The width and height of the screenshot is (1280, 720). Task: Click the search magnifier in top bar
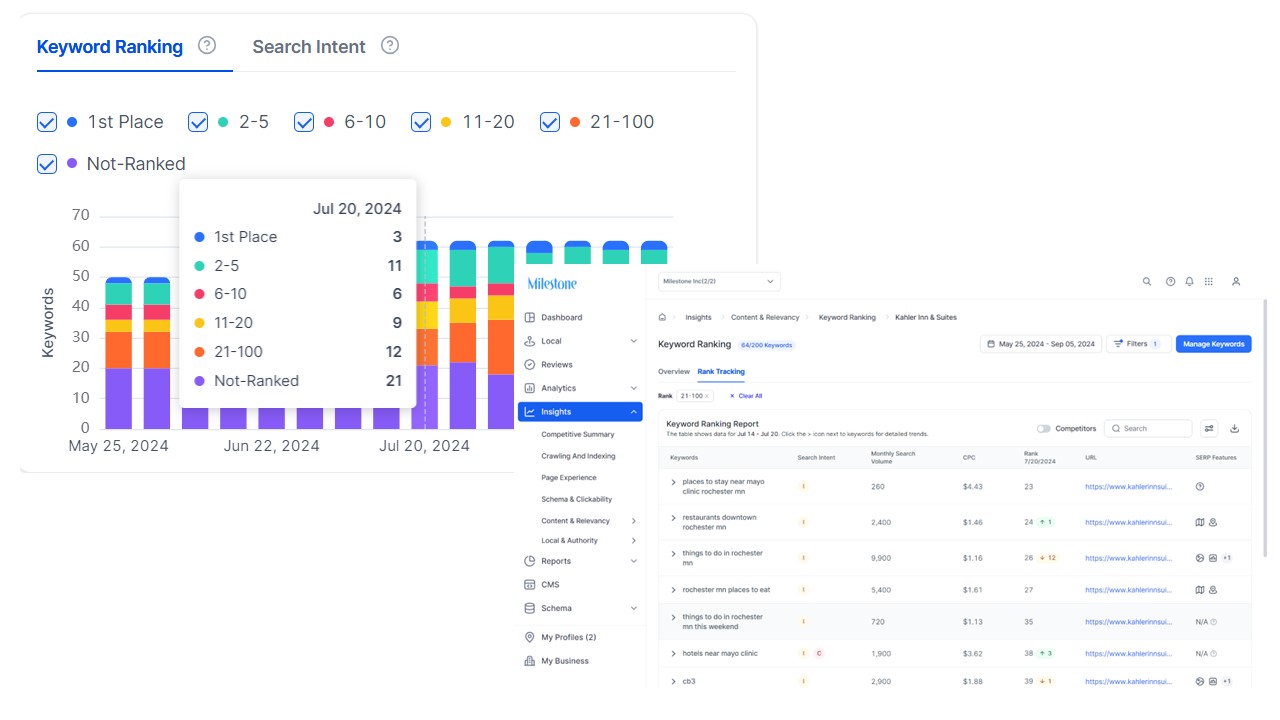[x=1147, y=282]
